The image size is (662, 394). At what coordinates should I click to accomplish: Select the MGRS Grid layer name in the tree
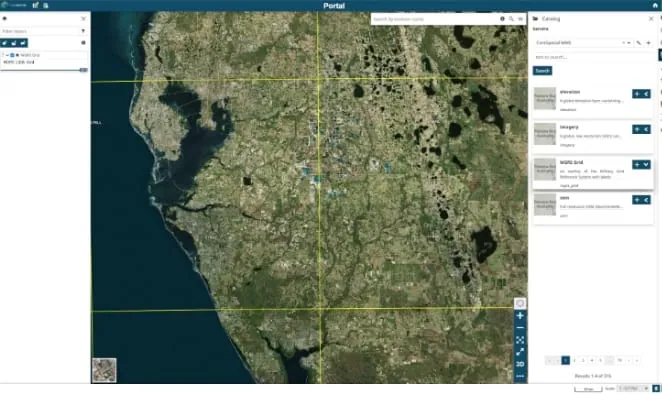pos(30,55)
